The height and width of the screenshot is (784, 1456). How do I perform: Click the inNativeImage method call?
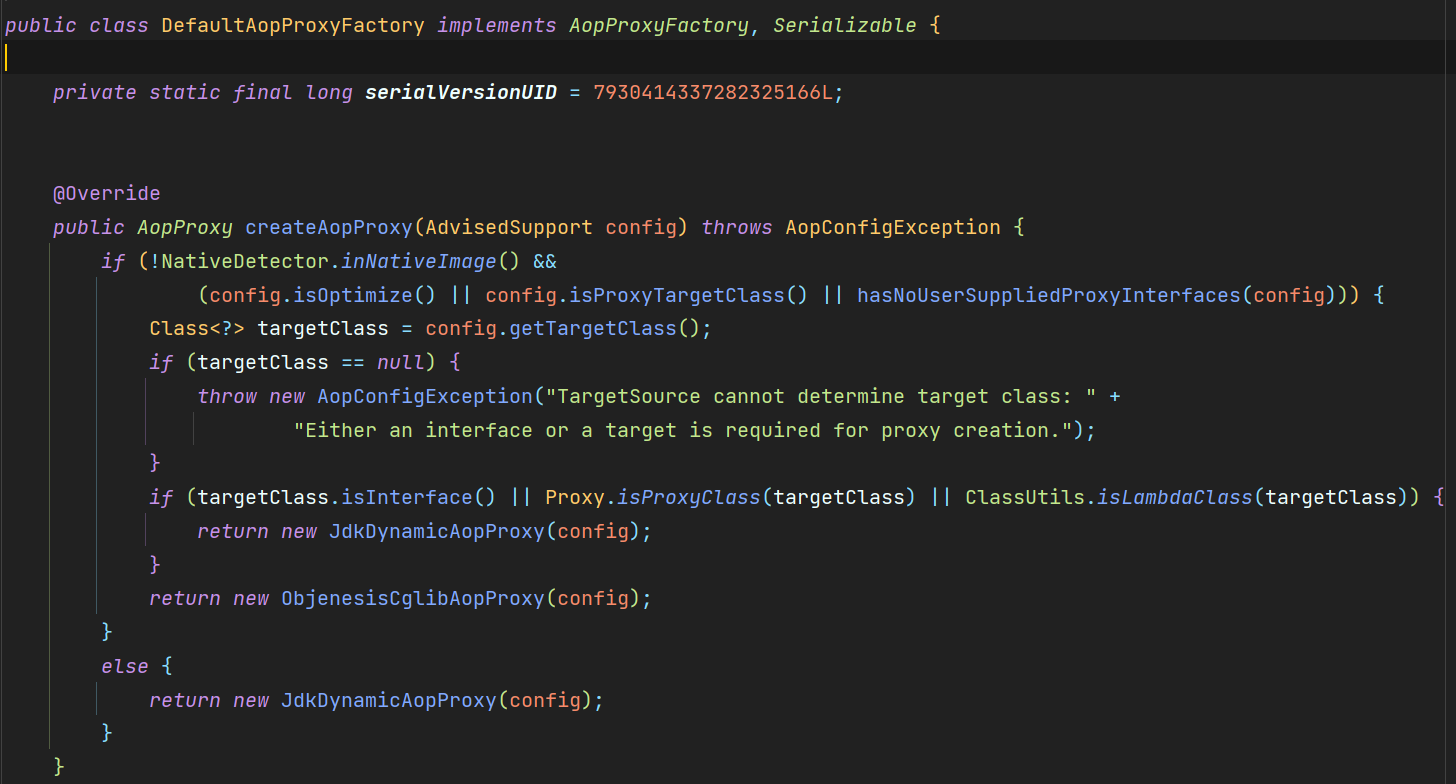[x=418, y=261]
